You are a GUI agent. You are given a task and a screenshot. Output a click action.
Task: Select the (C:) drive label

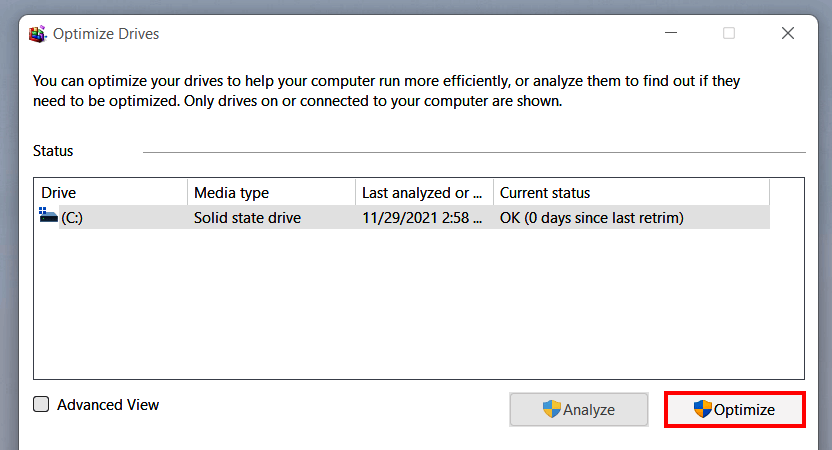[x=72, y=217]
